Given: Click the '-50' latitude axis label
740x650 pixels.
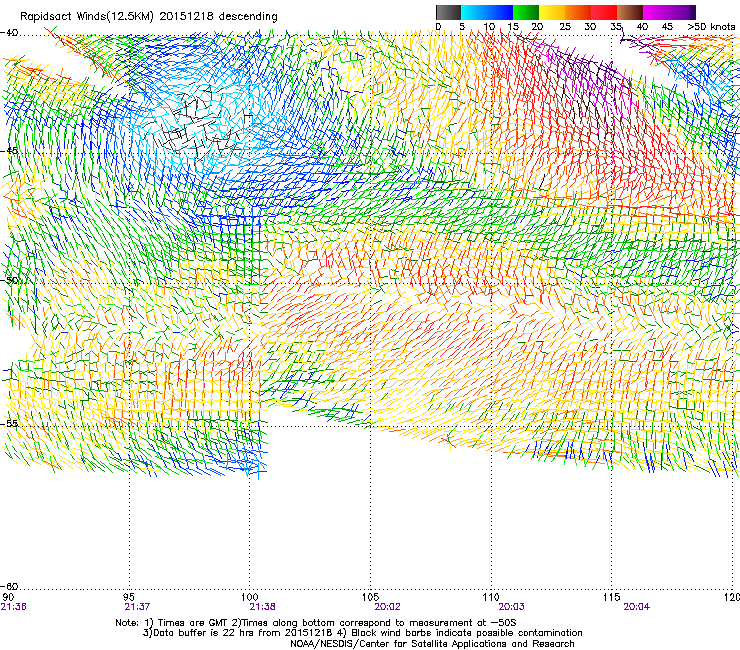Looking at the screenshot, I should 9,280.
